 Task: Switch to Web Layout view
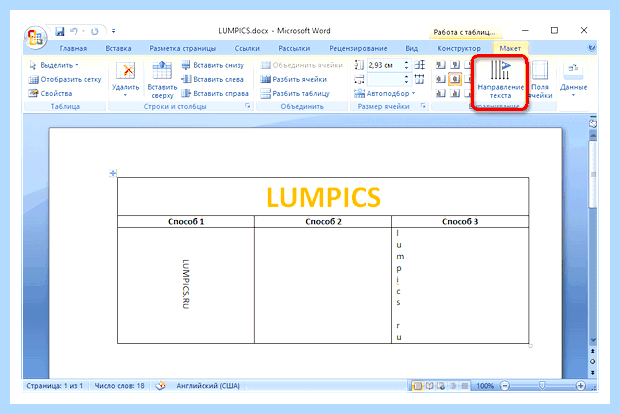[441, 386]
